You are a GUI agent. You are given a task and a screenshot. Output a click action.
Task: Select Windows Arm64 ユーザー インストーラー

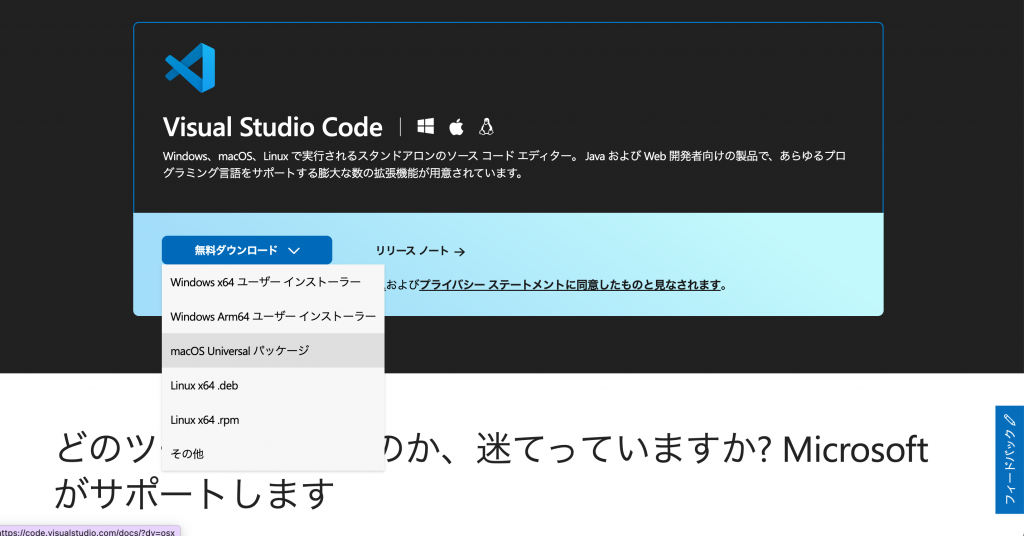click(273, 317)
